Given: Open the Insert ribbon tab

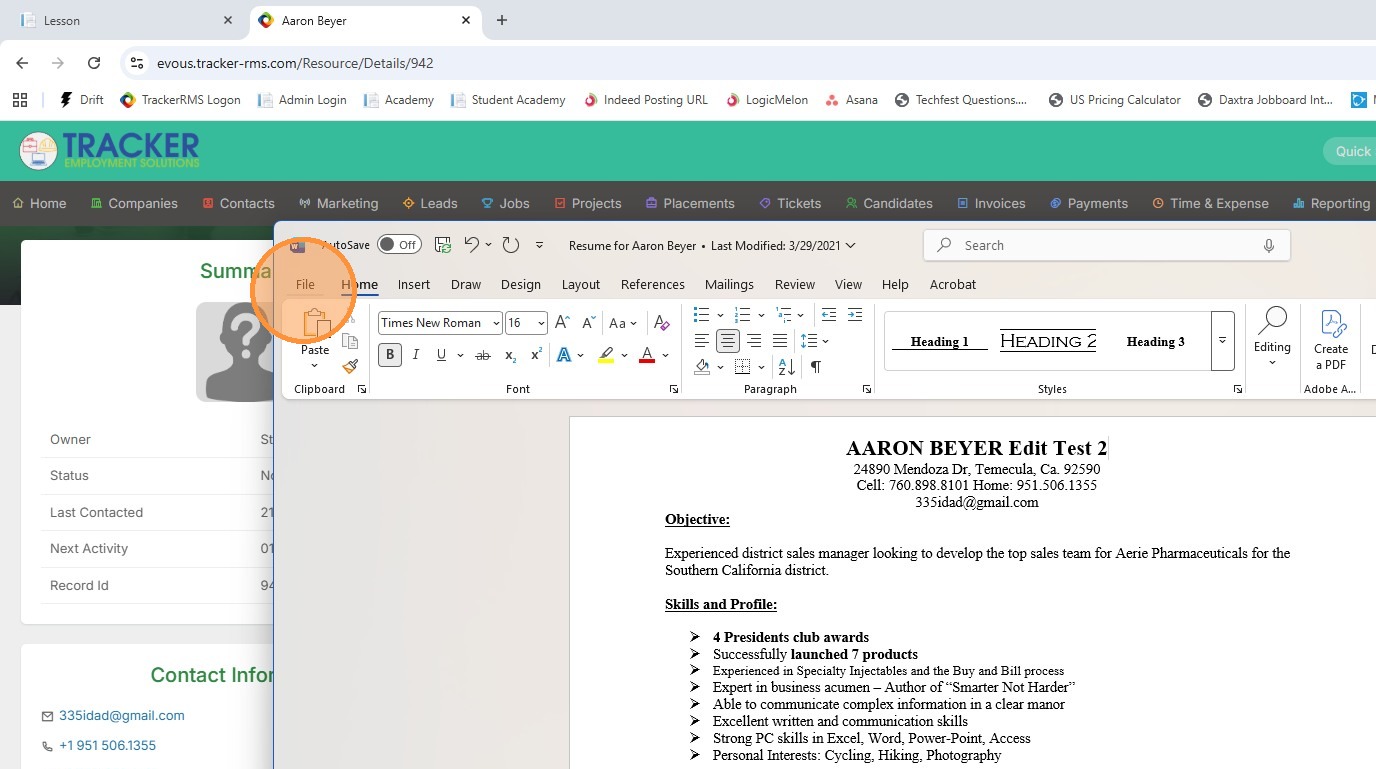Looking at the screenshot, I should click(x=414, y=284).
